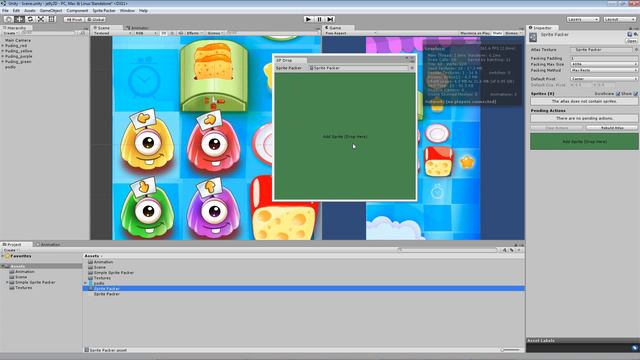Select Main Camera in the Hierarchy

point(18,40)
